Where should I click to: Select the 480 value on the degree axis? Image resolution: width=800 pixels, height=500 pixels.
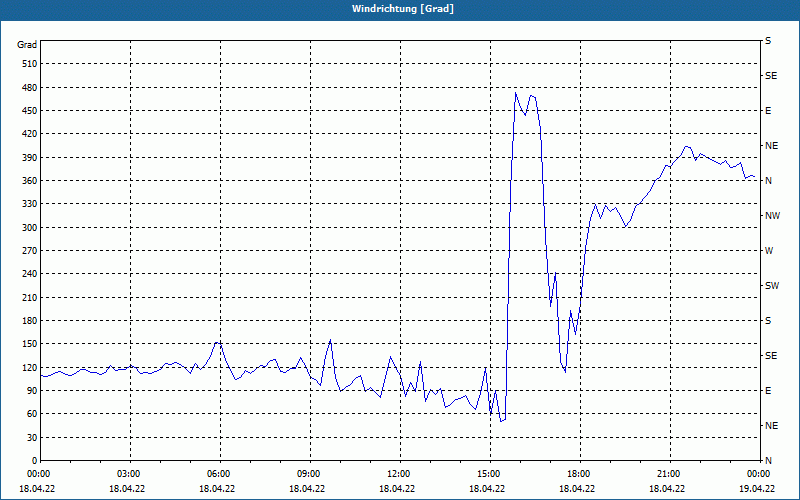pos(30,87)
